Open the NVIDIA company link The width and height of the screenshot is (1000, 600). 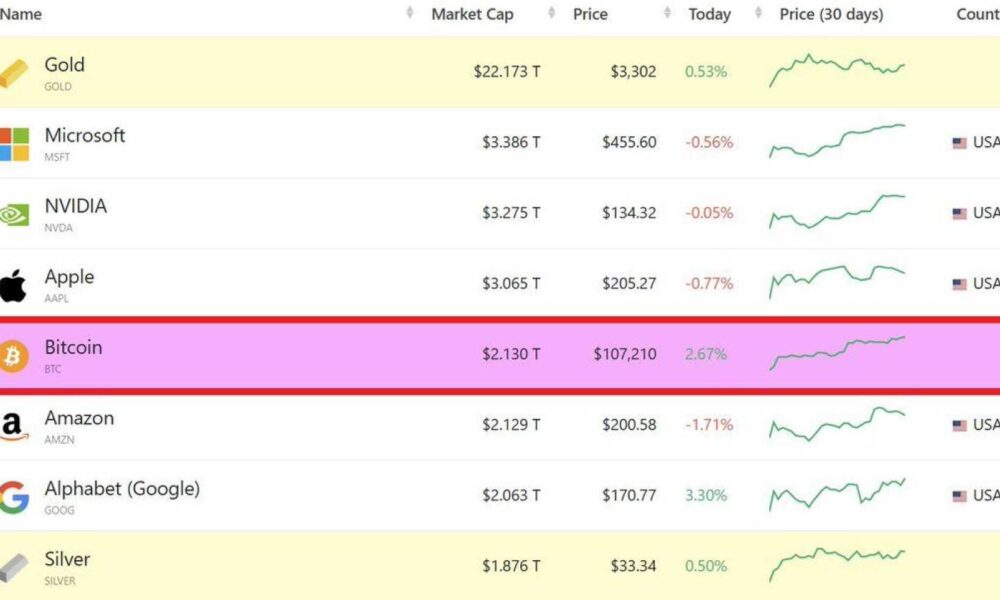pos(76,206)
